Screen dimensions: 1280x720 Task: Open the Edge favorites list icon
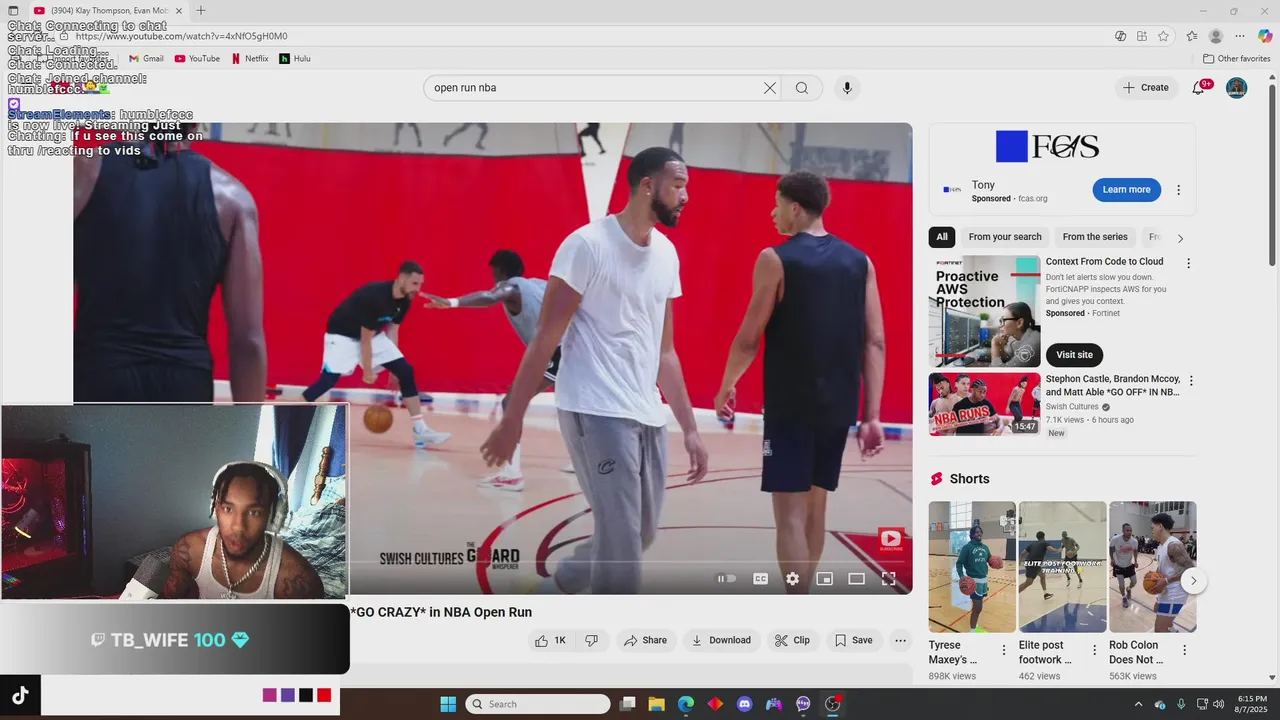[1192, 36]
